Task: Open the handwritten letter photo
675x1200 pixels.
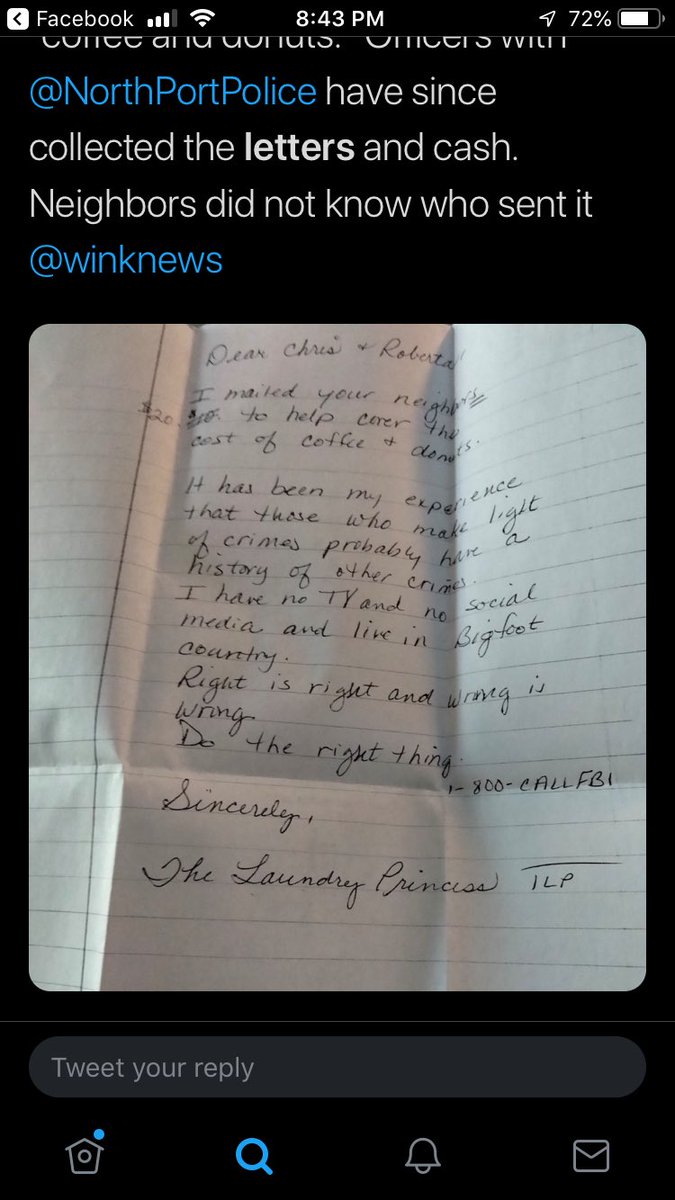Action: 337,657
